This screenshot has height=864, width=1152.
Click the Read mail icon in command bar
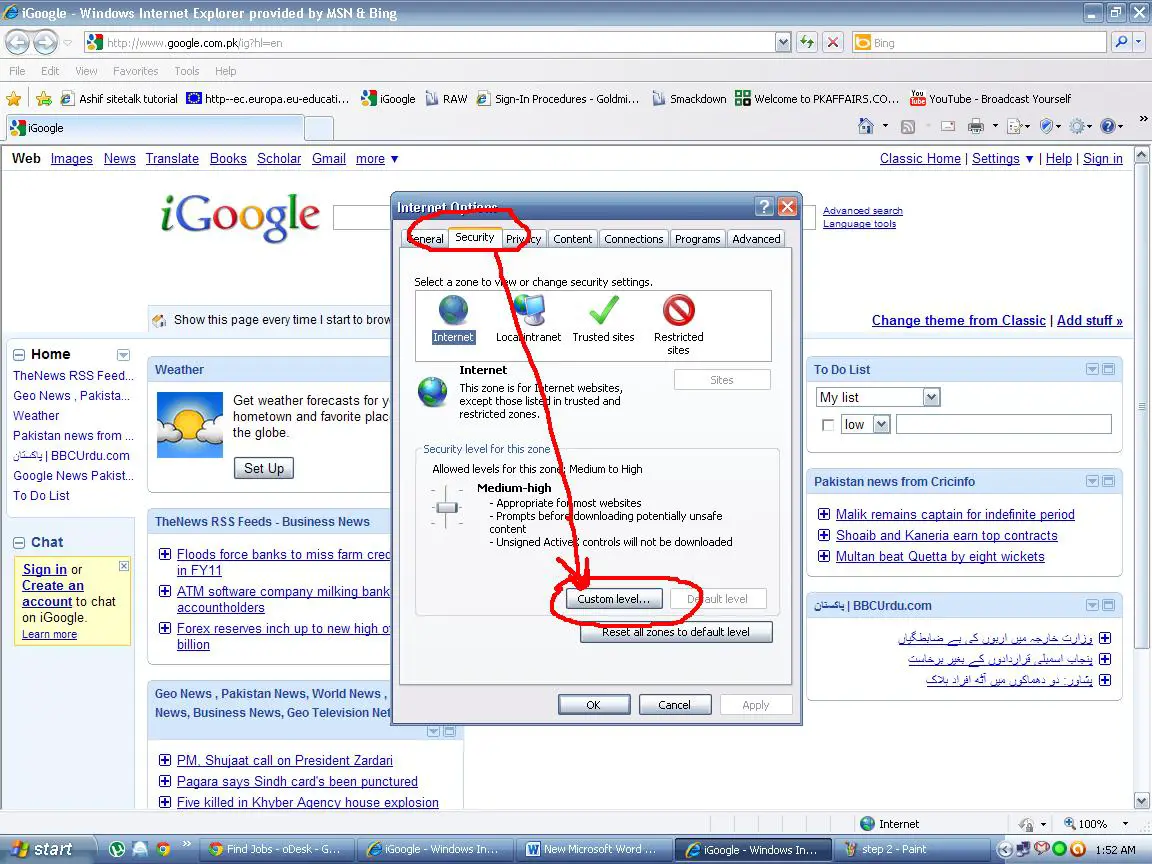tap(948, 126)
